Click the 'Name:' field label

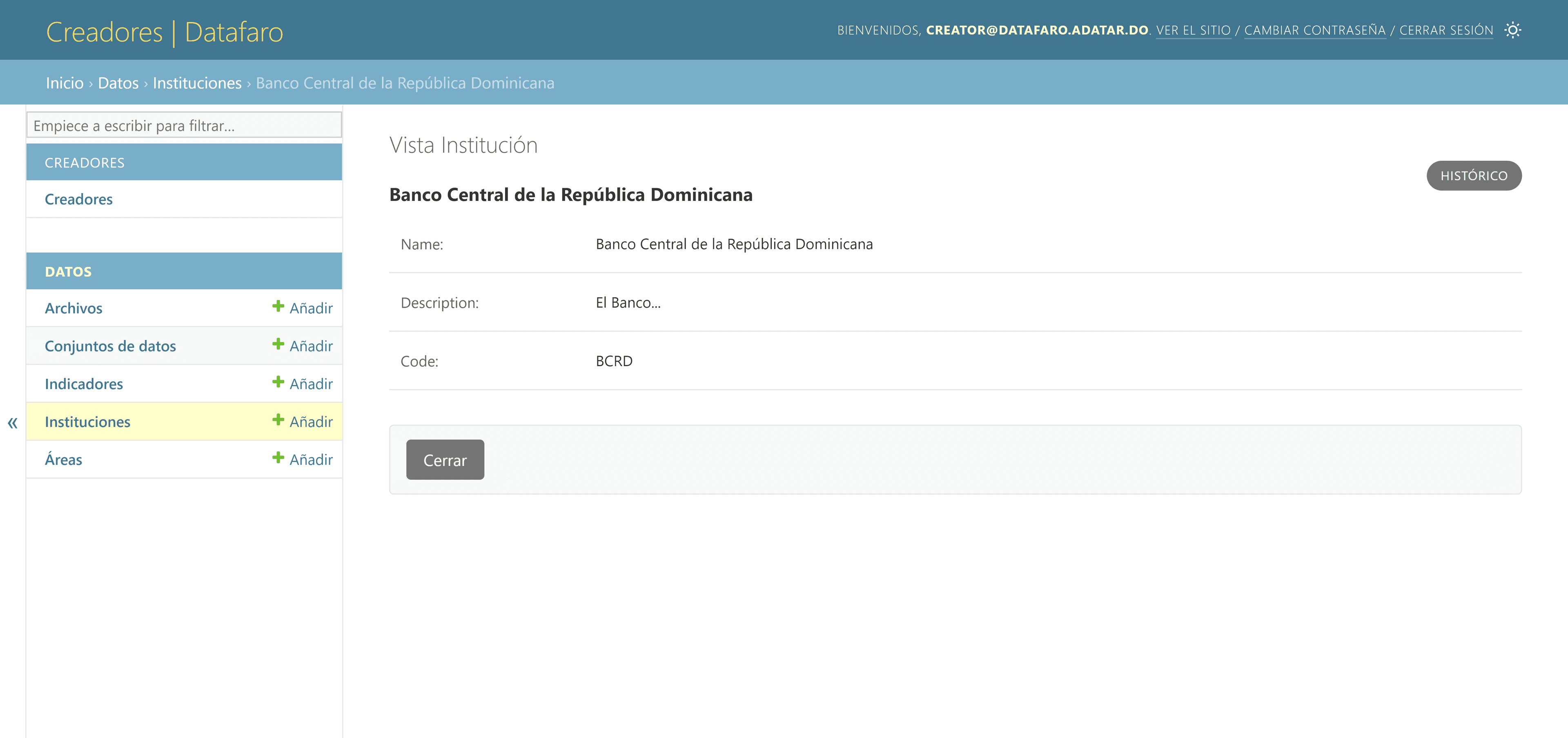(x=422, y=244)
